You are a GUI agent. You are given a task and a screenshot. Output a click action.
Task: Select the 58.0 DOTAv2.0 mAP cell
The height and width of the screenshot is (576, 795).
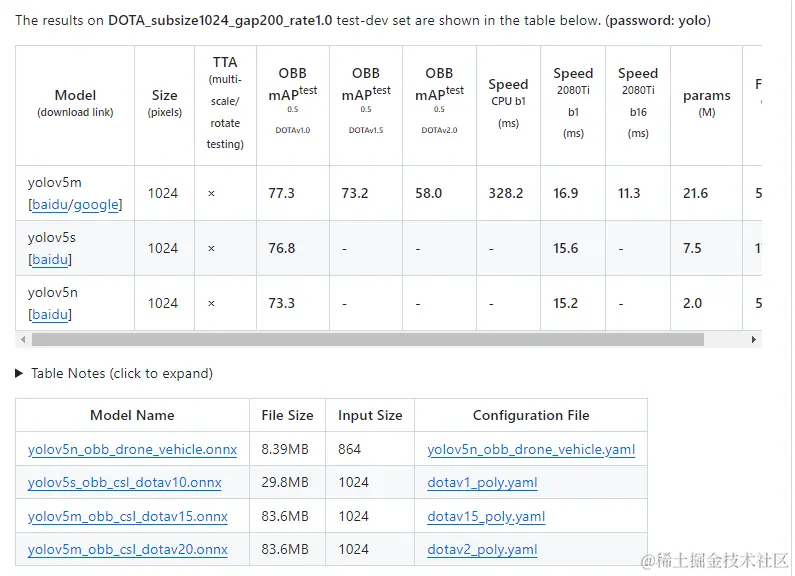click(428, 193)
